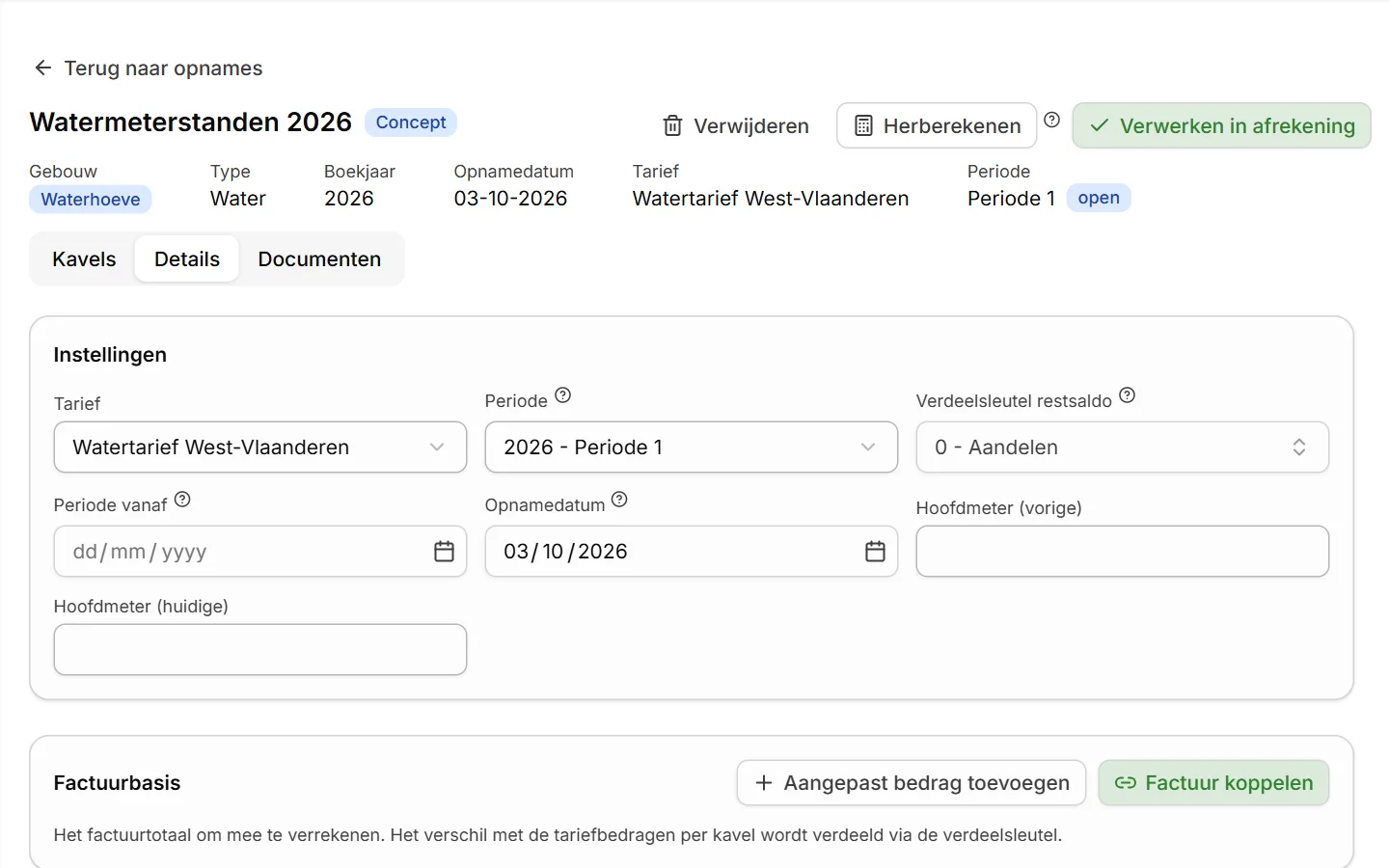
Task: Click the help icon beside Opnamedatum field label
Action: tap(619, 500)
